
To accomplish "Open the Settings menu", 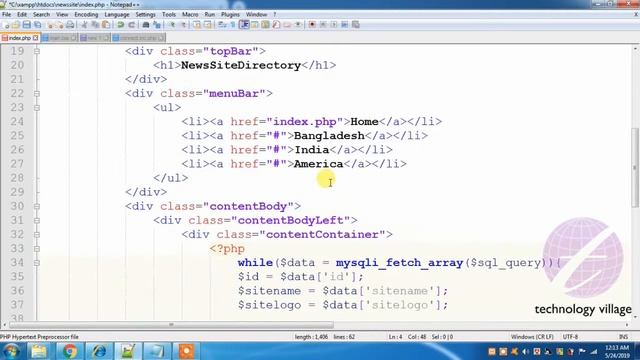I will pos(145,14).
